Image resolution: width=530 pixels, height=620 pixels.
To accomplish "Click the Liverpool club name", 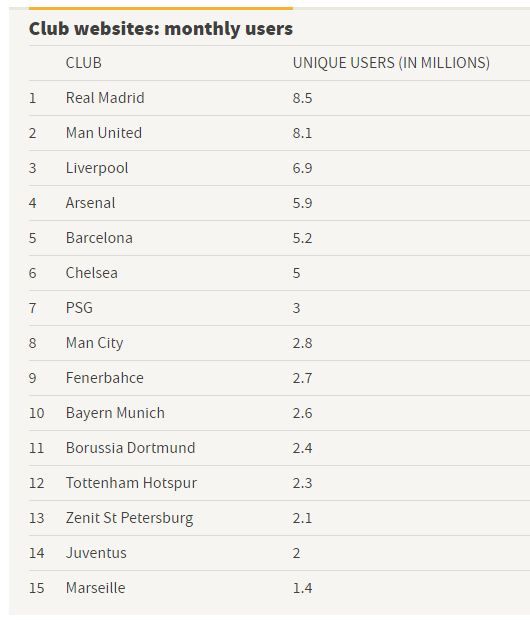I will coord(97,168).
